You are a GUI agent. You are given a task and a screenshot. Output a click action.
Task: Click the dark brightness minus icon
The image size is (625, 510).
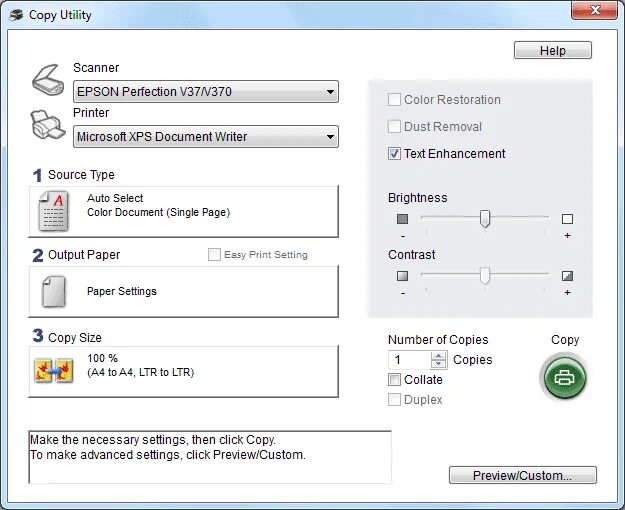point(403,219)
